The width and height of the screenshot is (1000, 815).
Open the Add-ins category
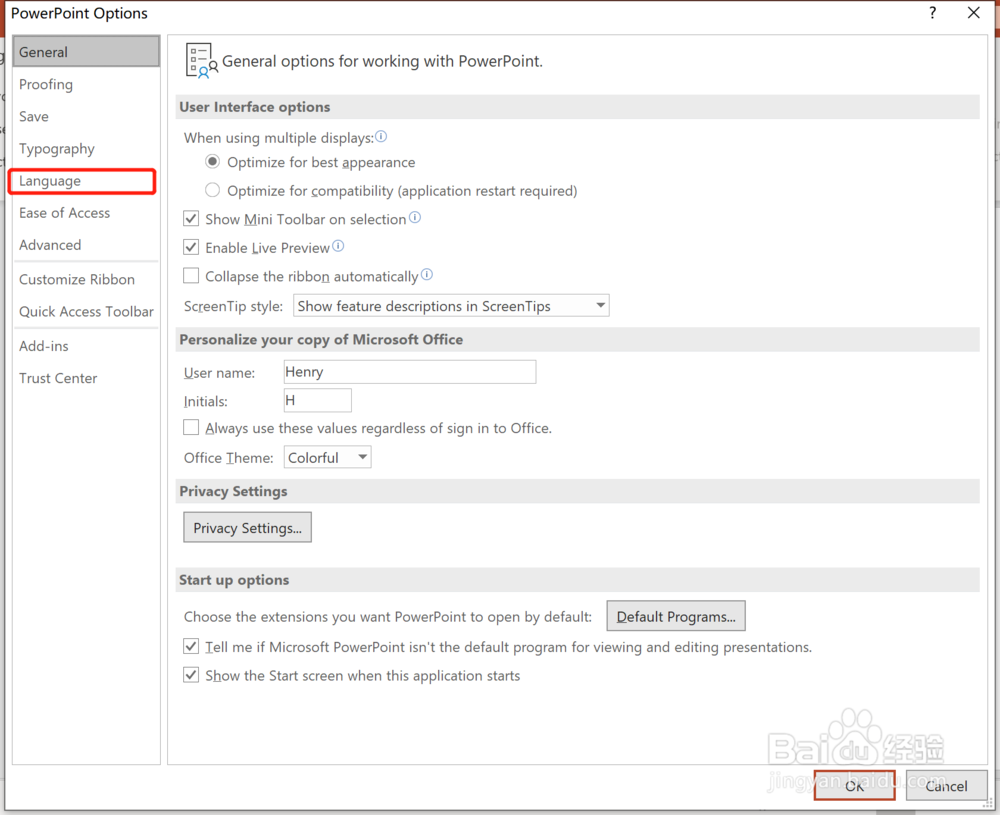(x=86, y=346)
